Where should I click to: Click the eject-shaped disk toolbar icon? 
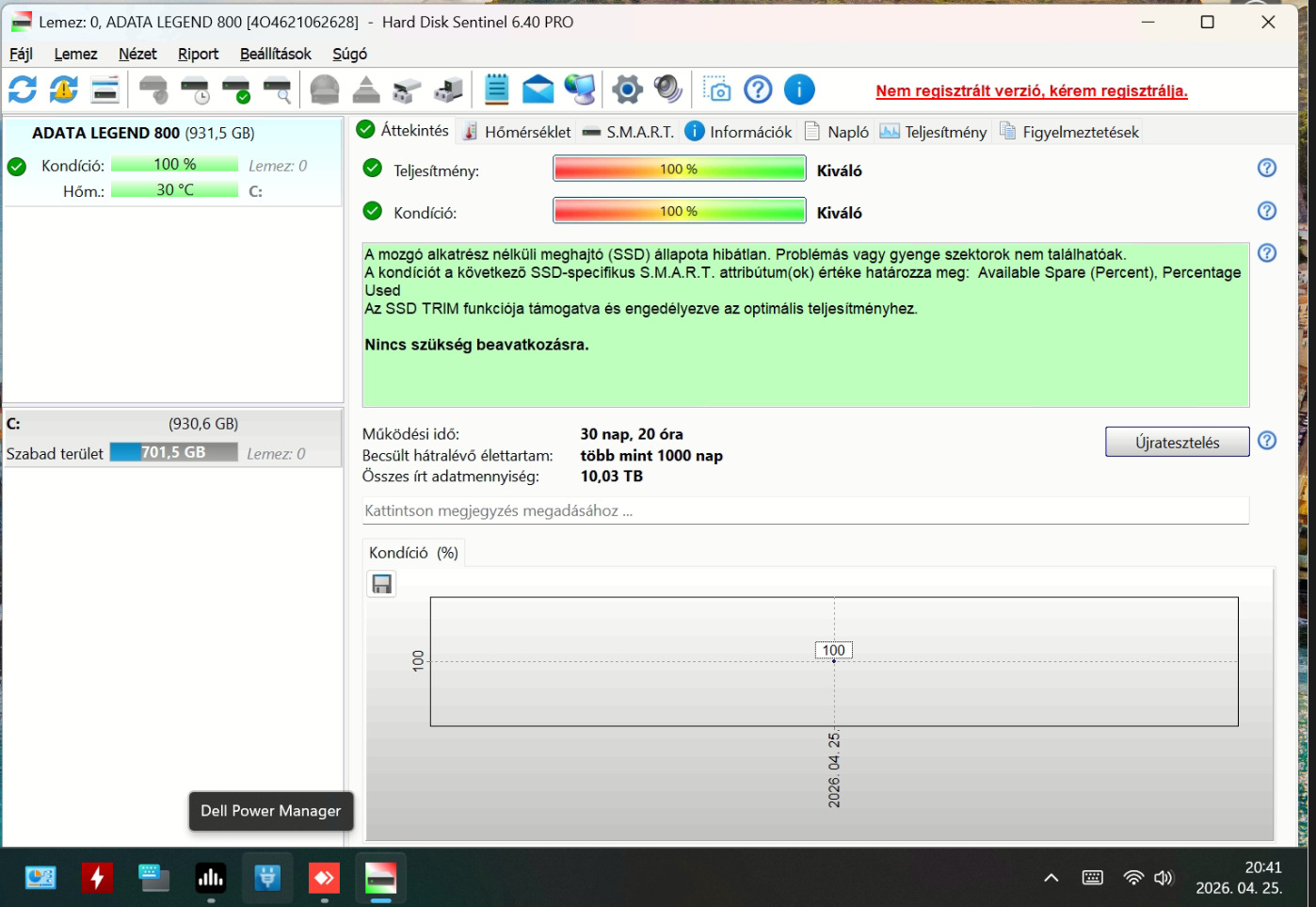[x=366, y=90]
